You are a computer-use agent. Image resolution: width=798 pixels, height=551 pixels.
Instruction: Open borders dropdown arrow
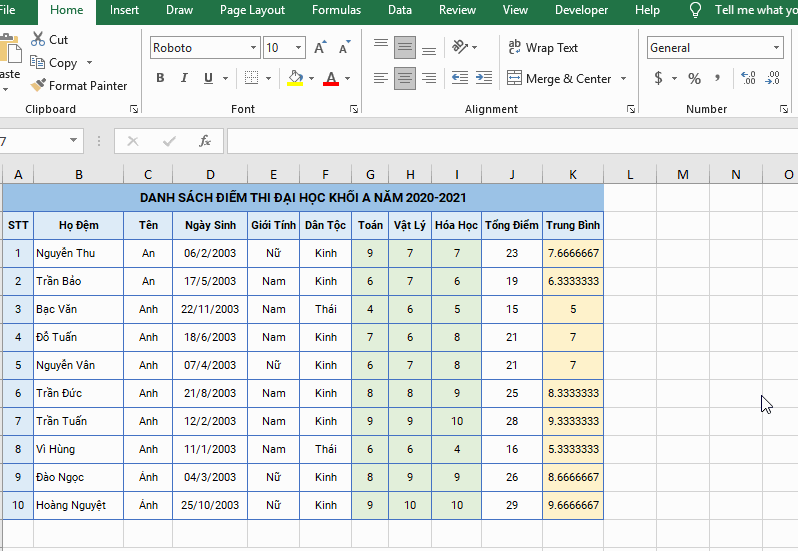coord(268,78)
